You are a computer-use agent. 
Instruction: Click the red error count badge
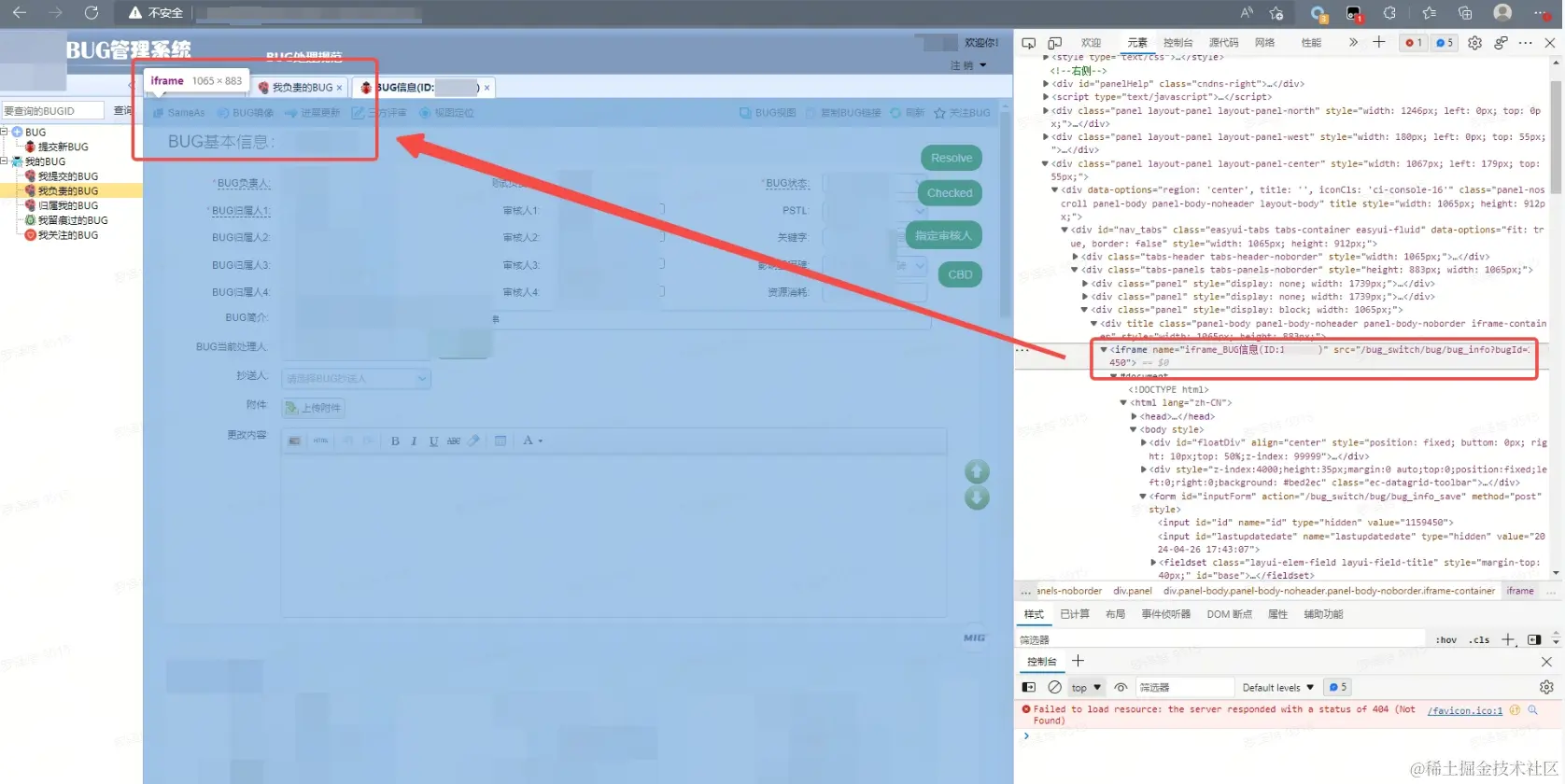point(1414,43)
